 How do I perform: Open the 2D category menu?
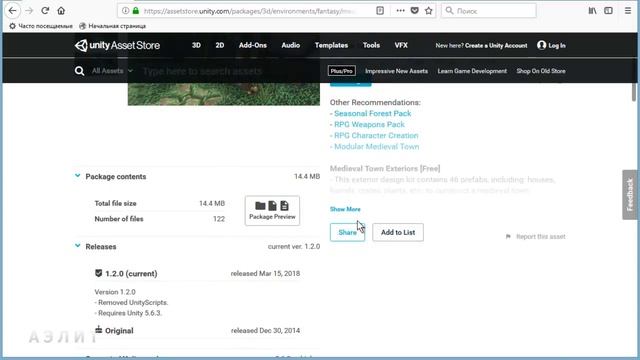coord(220,45)
